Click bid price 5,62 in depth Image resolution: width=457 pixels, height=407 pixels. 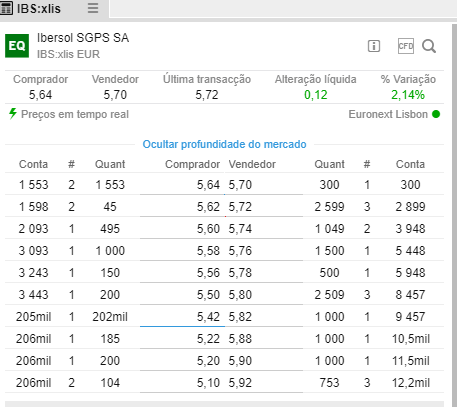point(208,207)
